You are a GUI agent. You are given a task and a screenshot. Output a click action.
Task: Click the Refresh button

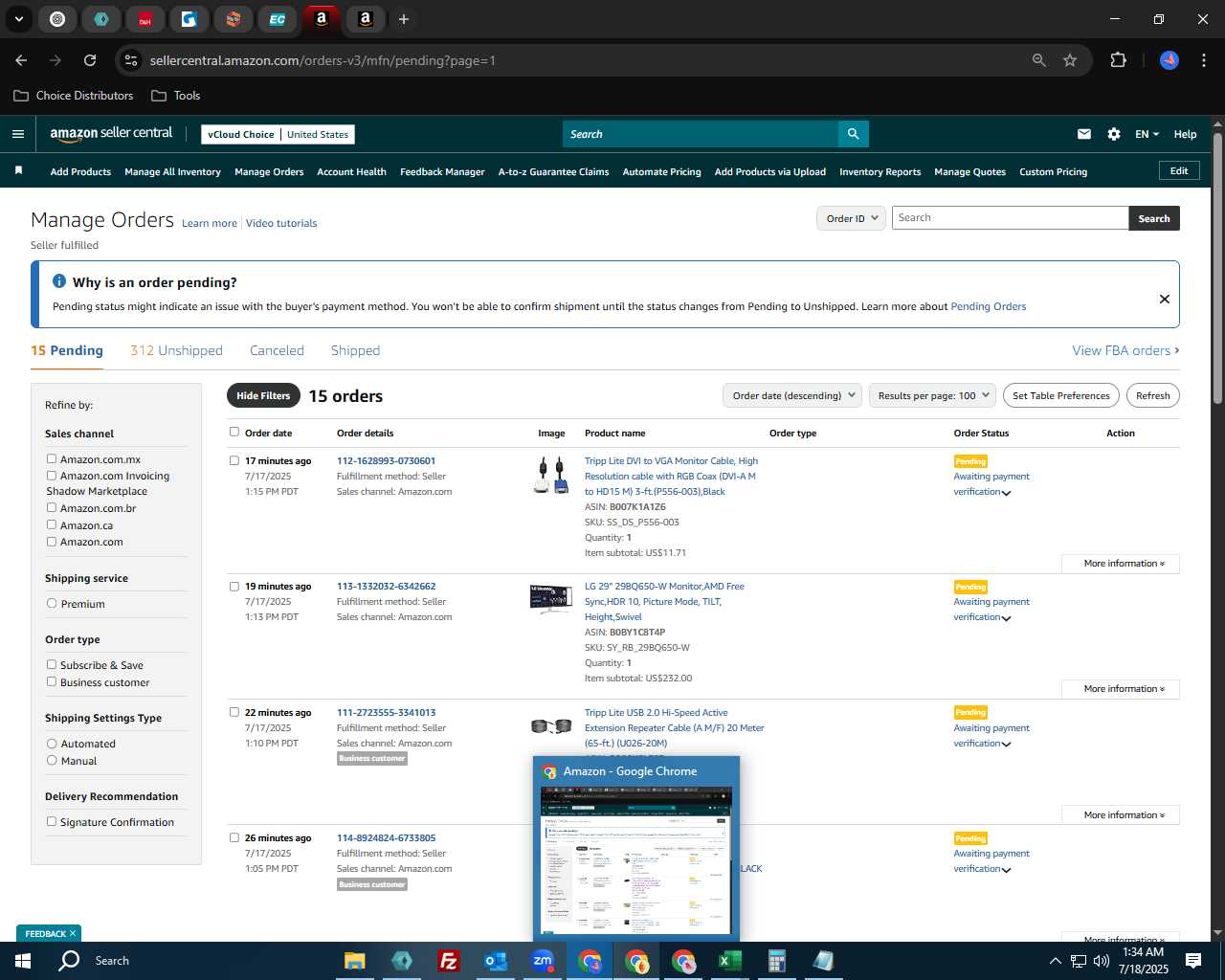(1152, 395)
